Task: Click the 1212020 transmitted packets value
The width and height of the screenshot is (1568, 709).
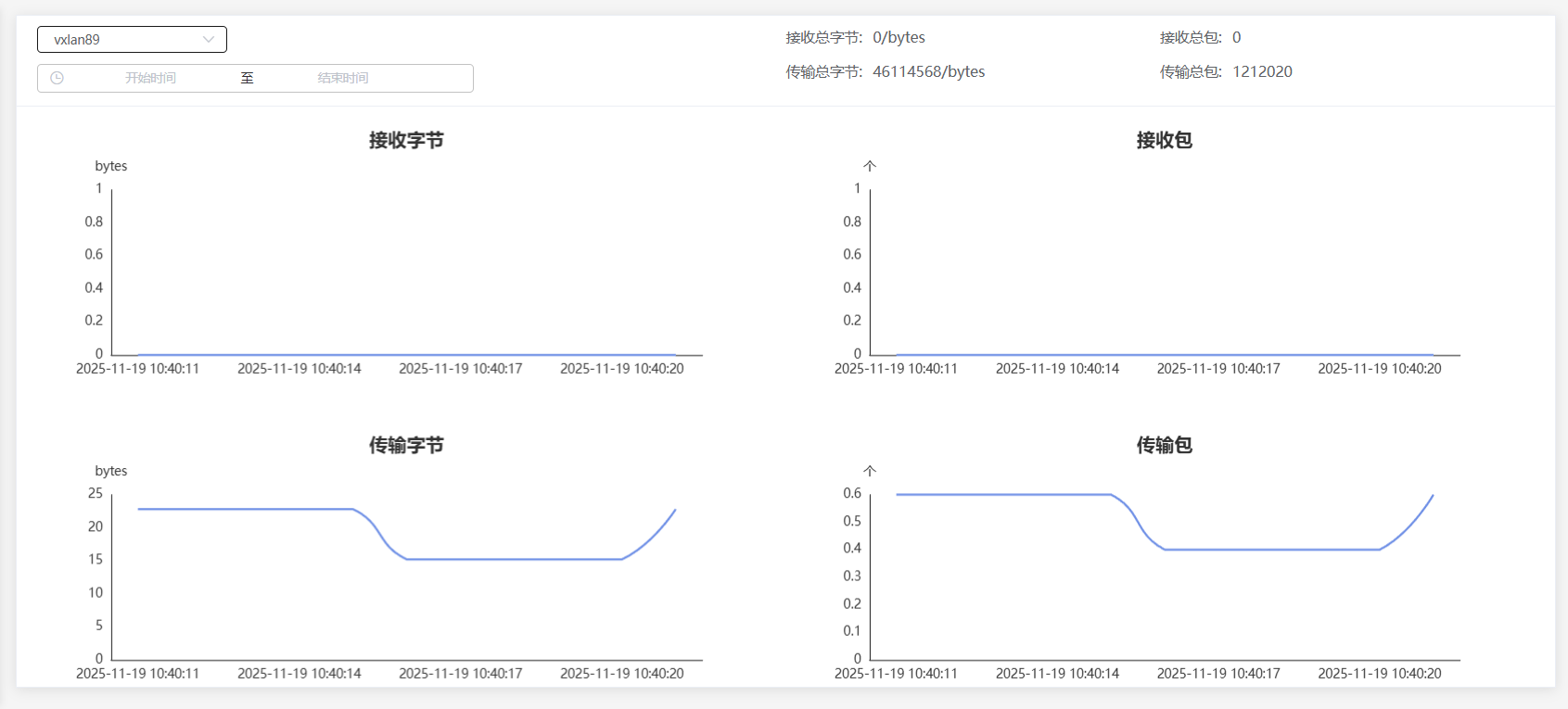Action: [x=1262, y=71]
